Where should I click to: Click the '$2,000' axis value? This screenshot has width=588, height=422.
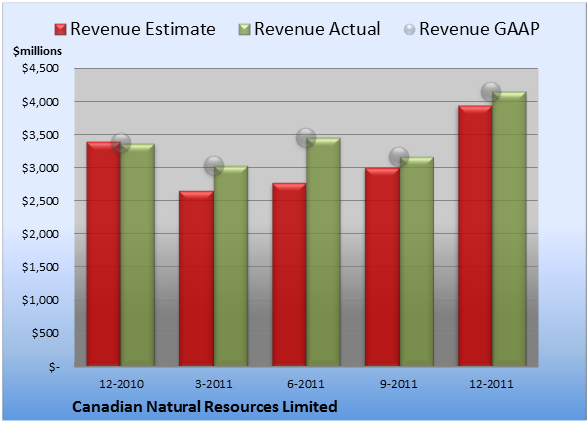coord(40,234)
